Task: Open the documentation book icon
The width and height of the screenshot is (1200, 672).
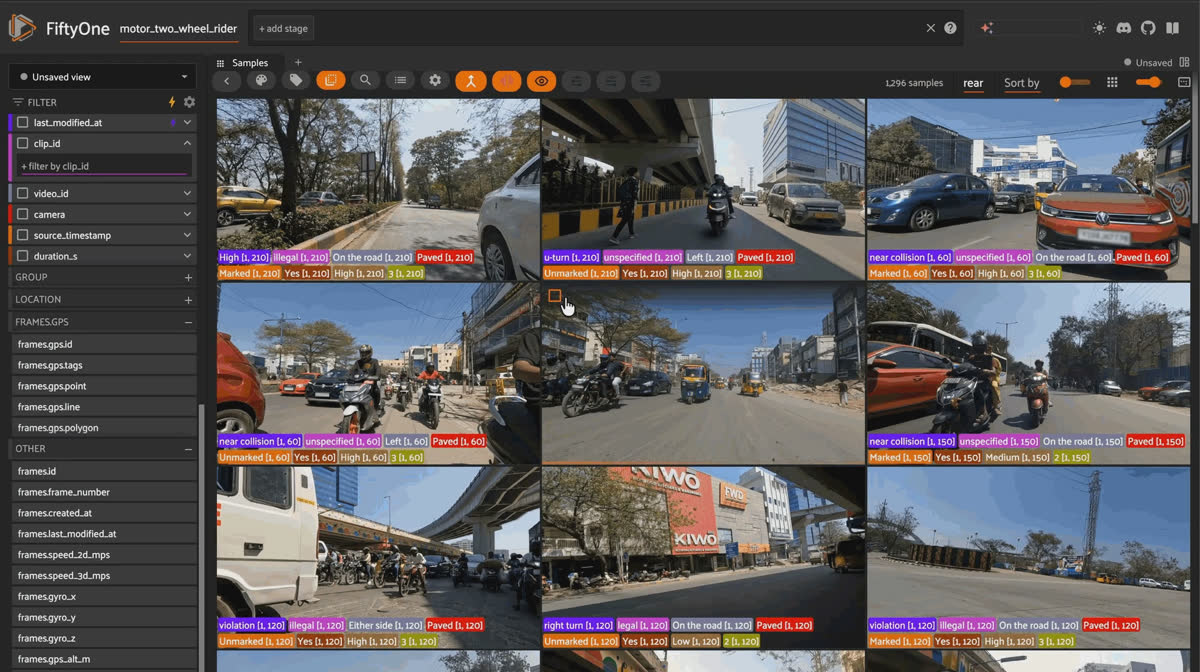Action: tap(1172, 28)
